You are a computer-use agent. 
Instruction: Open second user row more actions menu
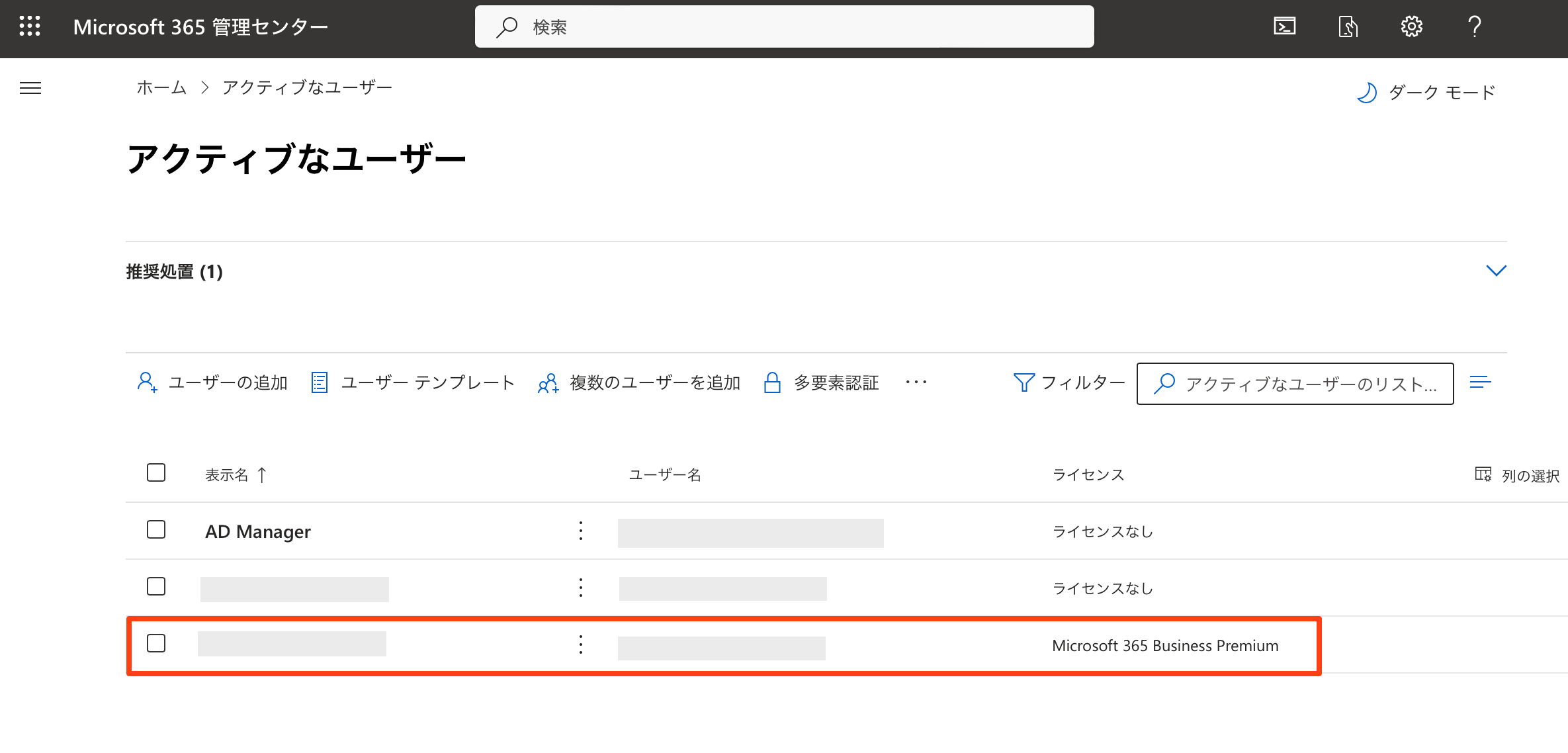pos(581,588)
